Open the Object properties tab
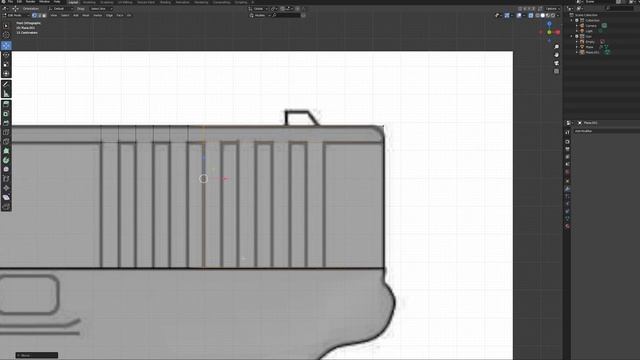 (x=567, y=181)
